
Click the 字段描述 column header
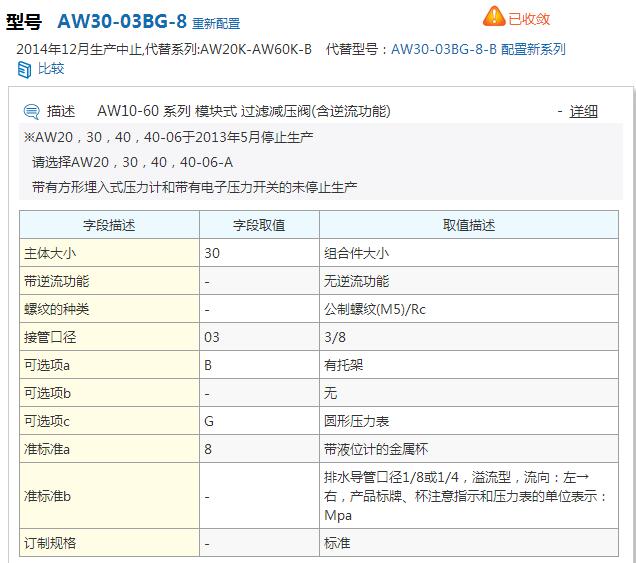point(110,225)
